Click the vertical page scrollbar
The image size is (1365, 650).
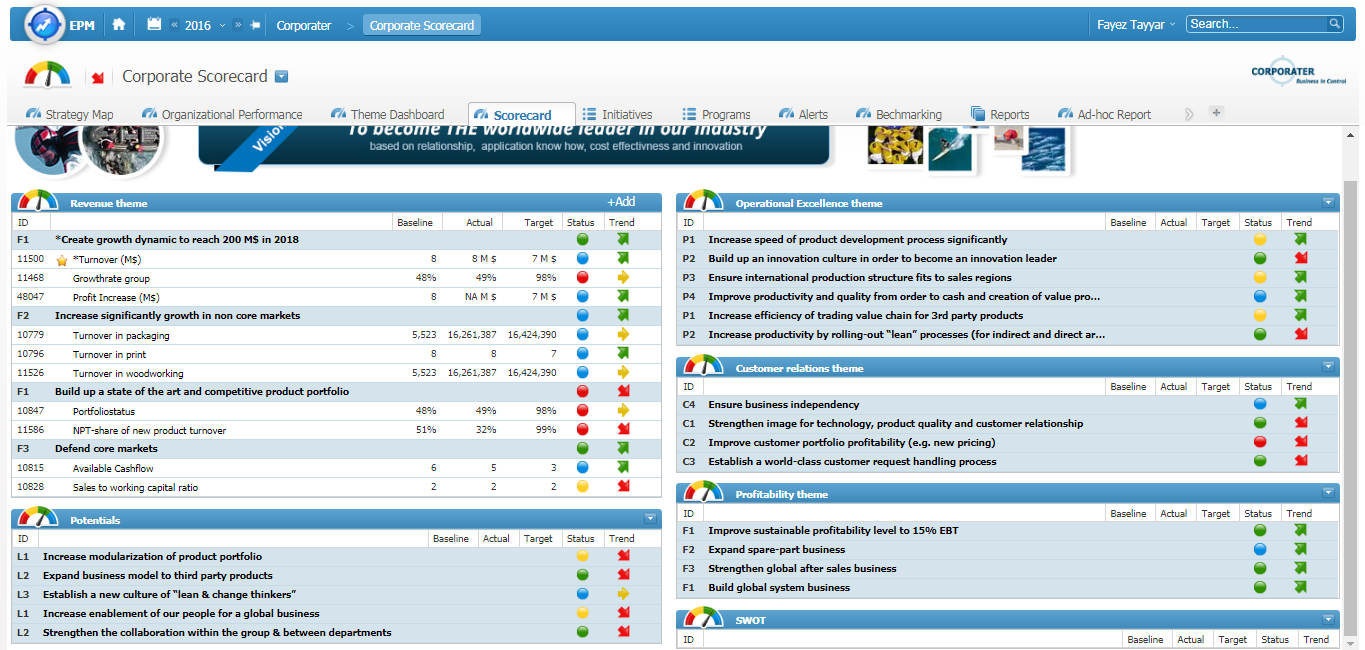[x=1350, y=408]
